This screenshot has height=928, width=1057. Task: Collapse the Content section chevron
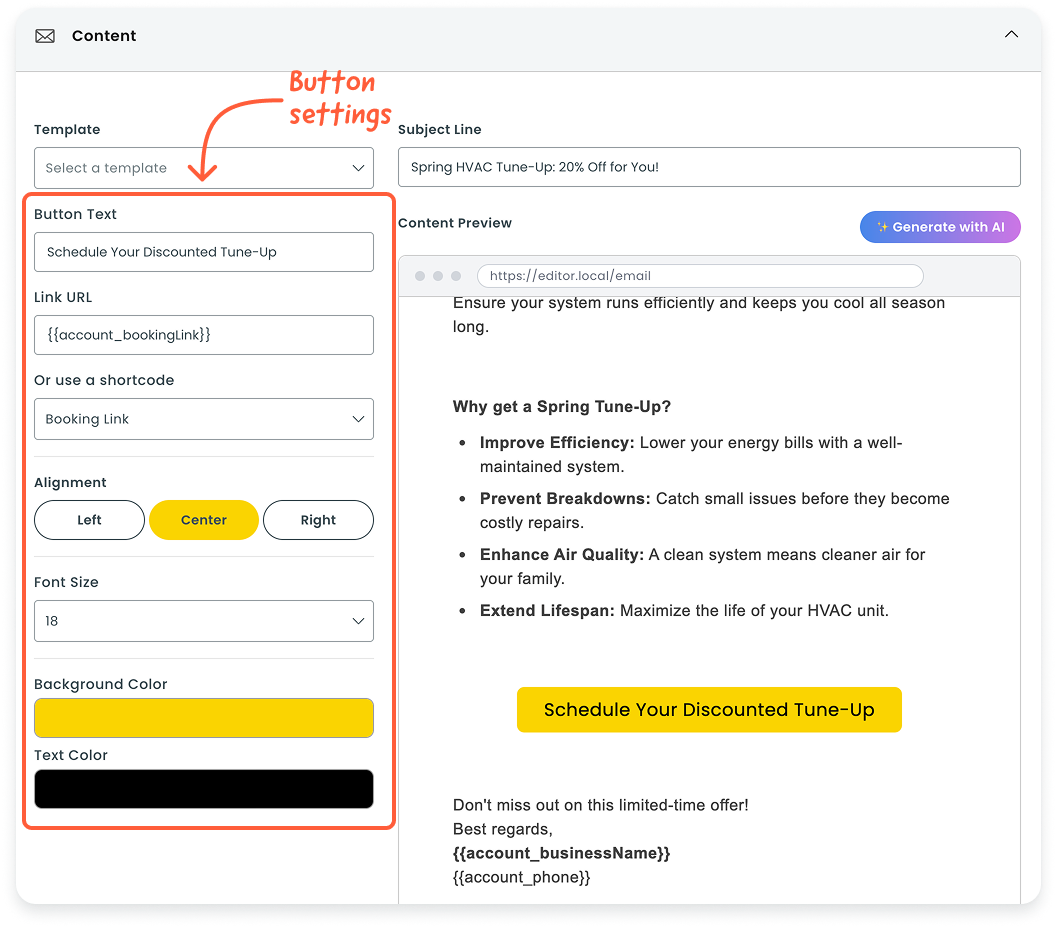1011,35
